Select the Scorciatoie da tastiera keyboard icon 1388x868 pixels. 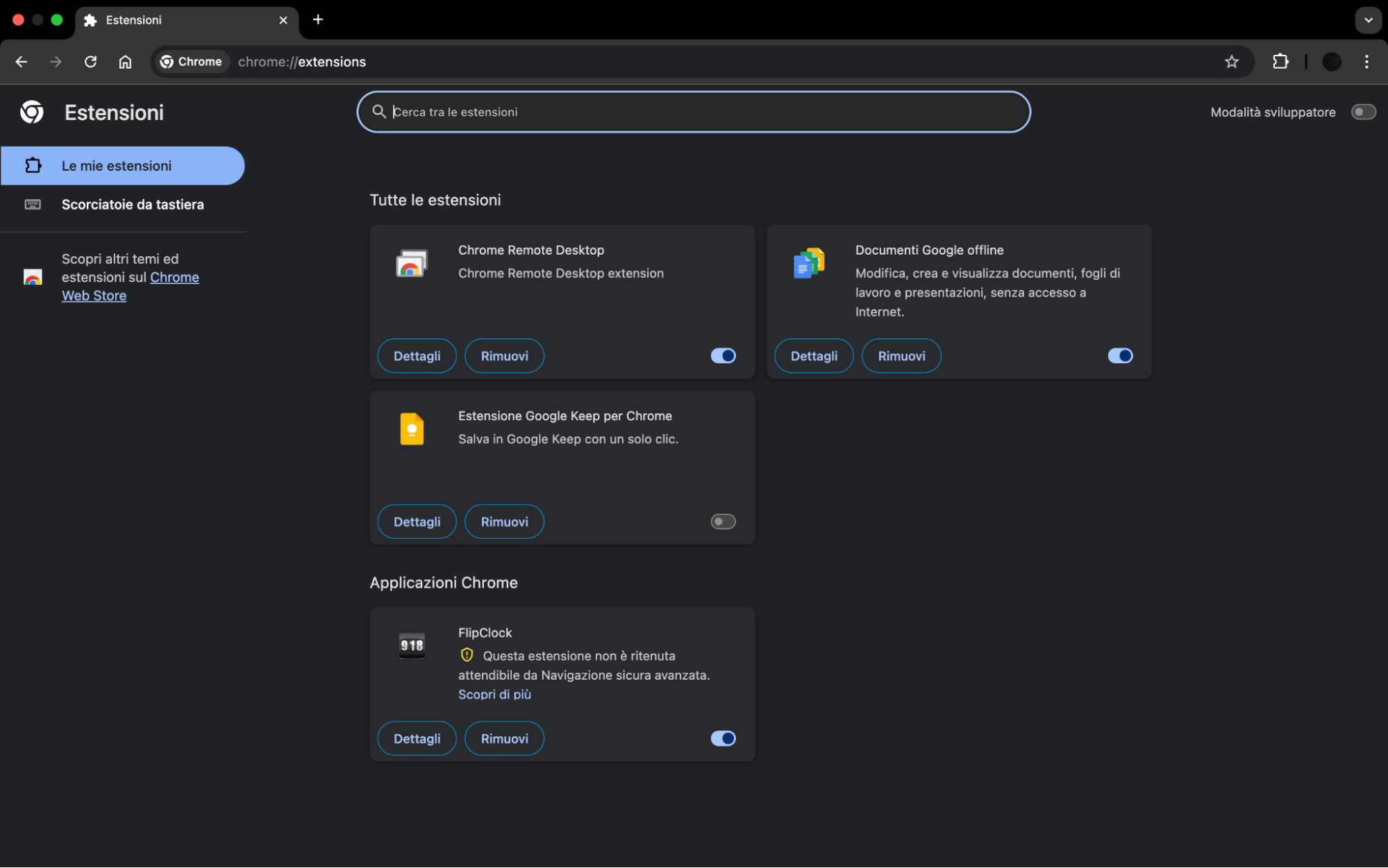[x=33, y=203]
